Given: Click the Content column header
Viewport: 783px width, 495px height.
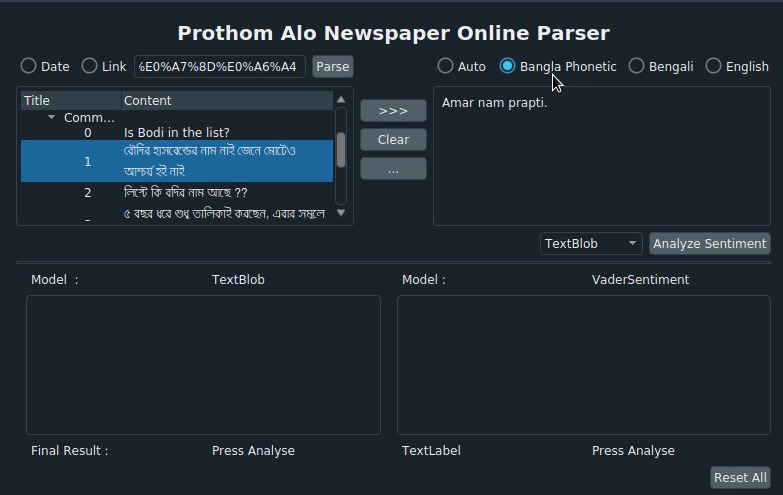Looking at the screenshot, I should click(x=227, y=100).
